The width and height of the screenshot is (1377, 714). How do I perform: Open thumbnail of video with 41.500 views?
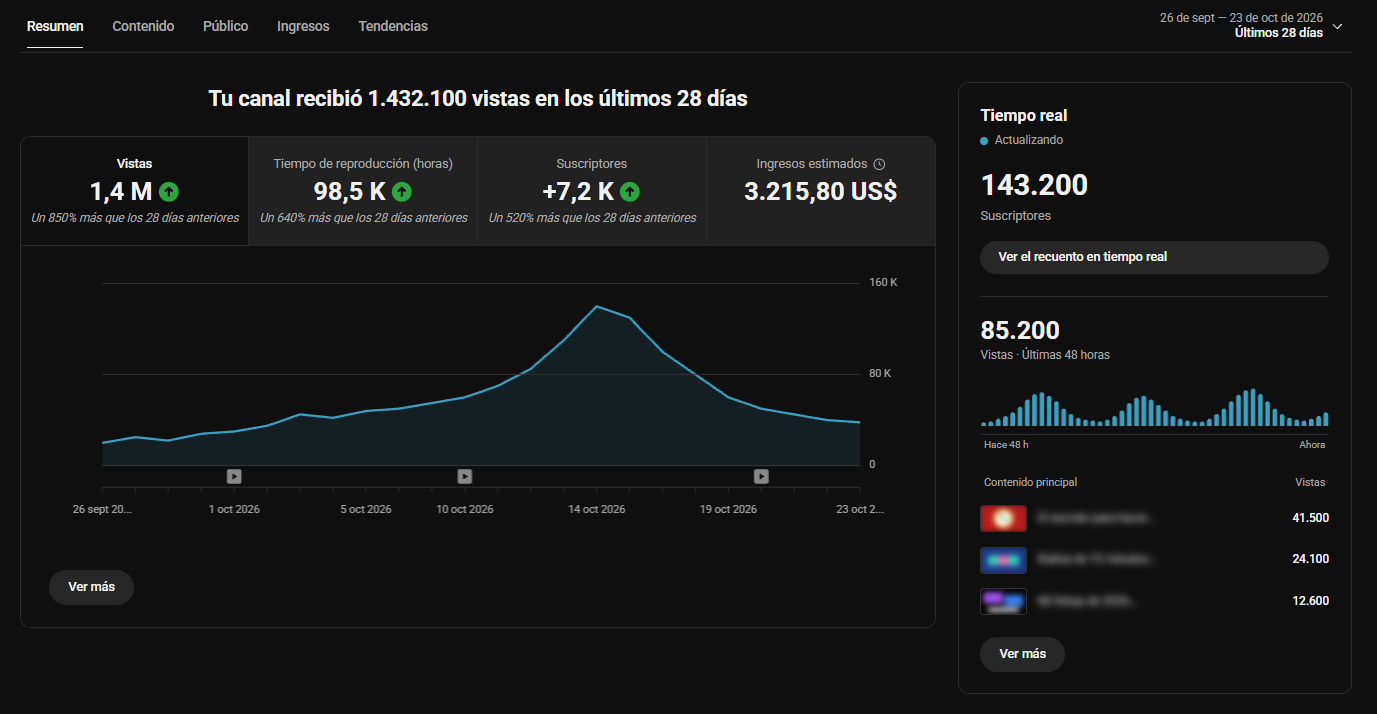(x=1004, y=518)
